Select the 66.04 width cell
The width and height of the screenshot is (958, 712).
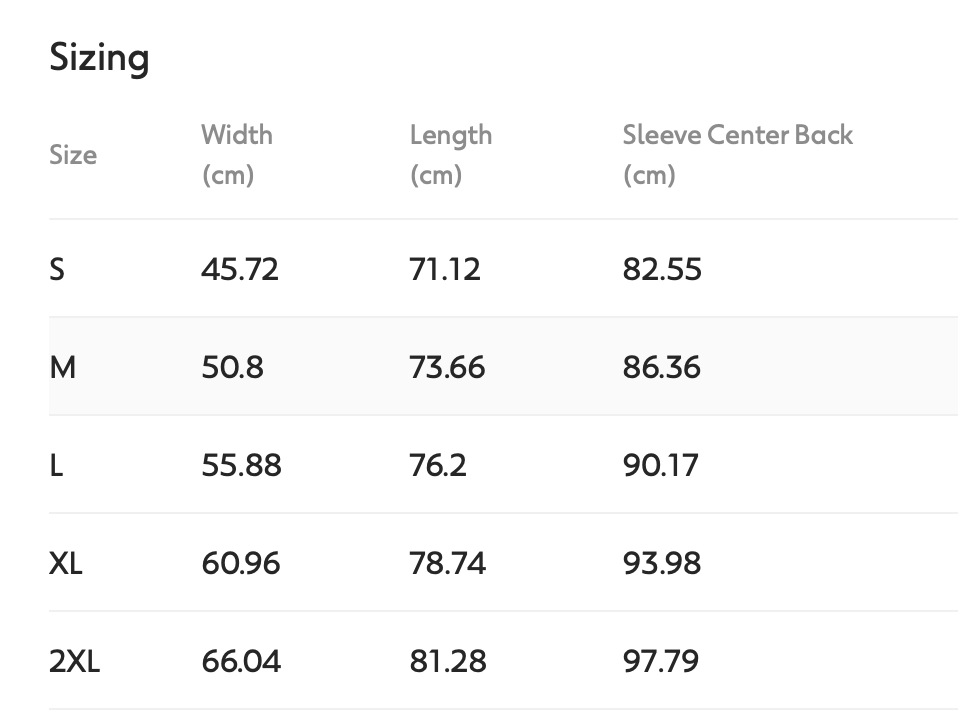click(x=241, y=661)
